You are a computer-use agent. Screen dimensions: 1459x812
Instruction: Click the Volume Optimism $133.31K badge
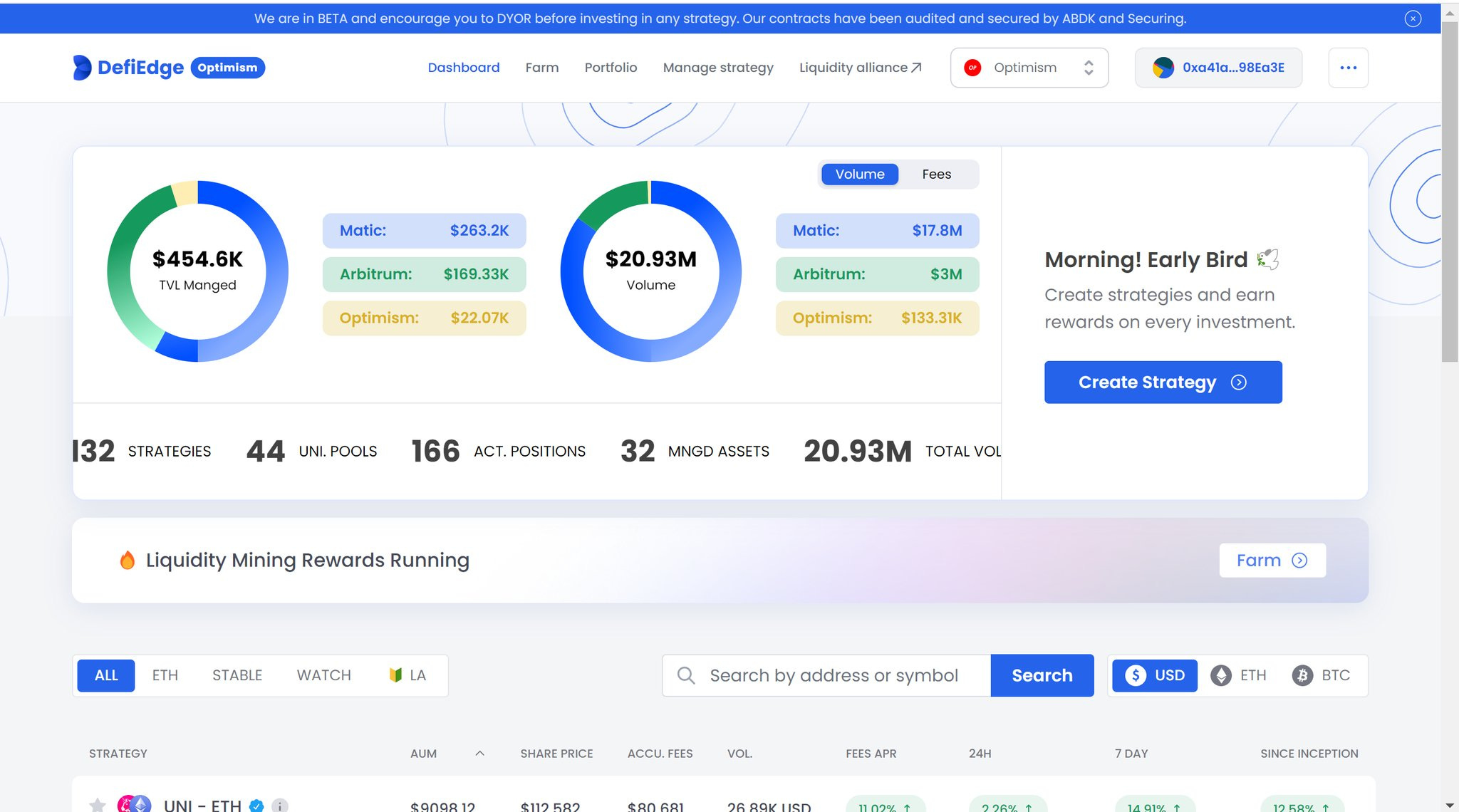tap(877, 318)
